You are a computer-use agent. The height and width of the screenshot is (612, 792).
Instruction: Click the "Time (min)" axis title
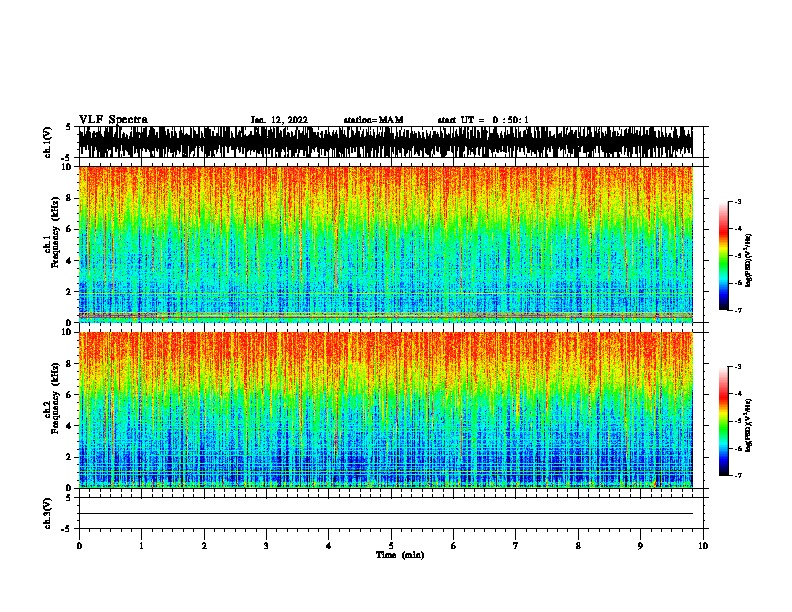click(400, 555)
